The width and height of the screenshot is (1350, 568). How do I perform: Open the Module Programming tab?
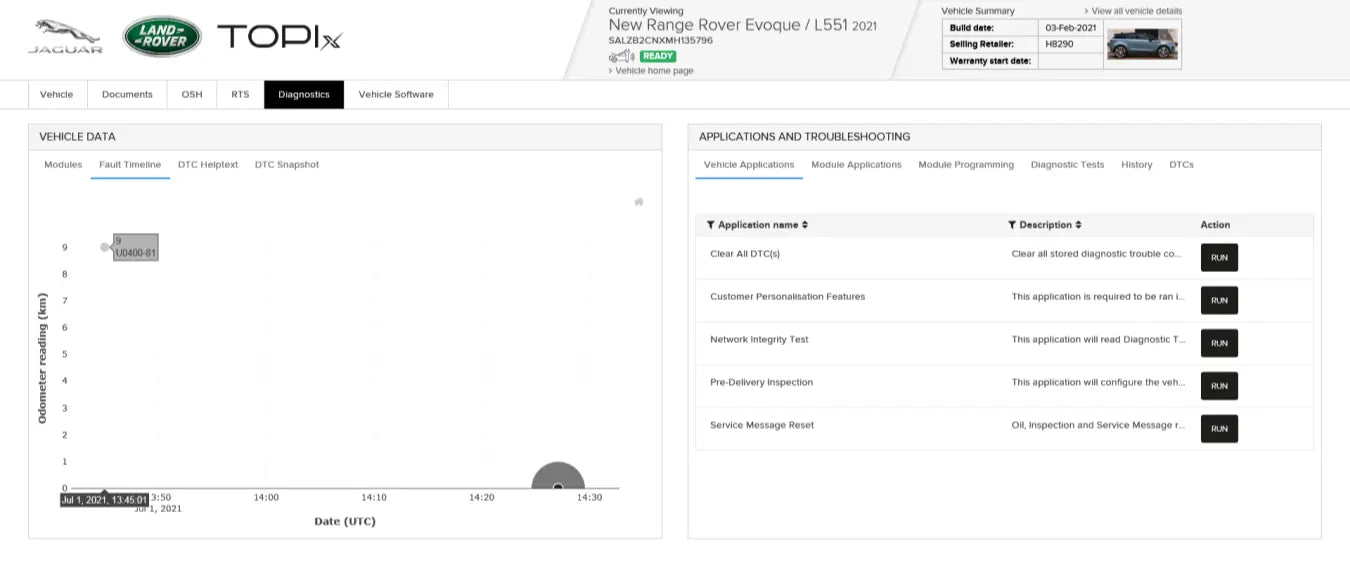click(x=966, y=165)
